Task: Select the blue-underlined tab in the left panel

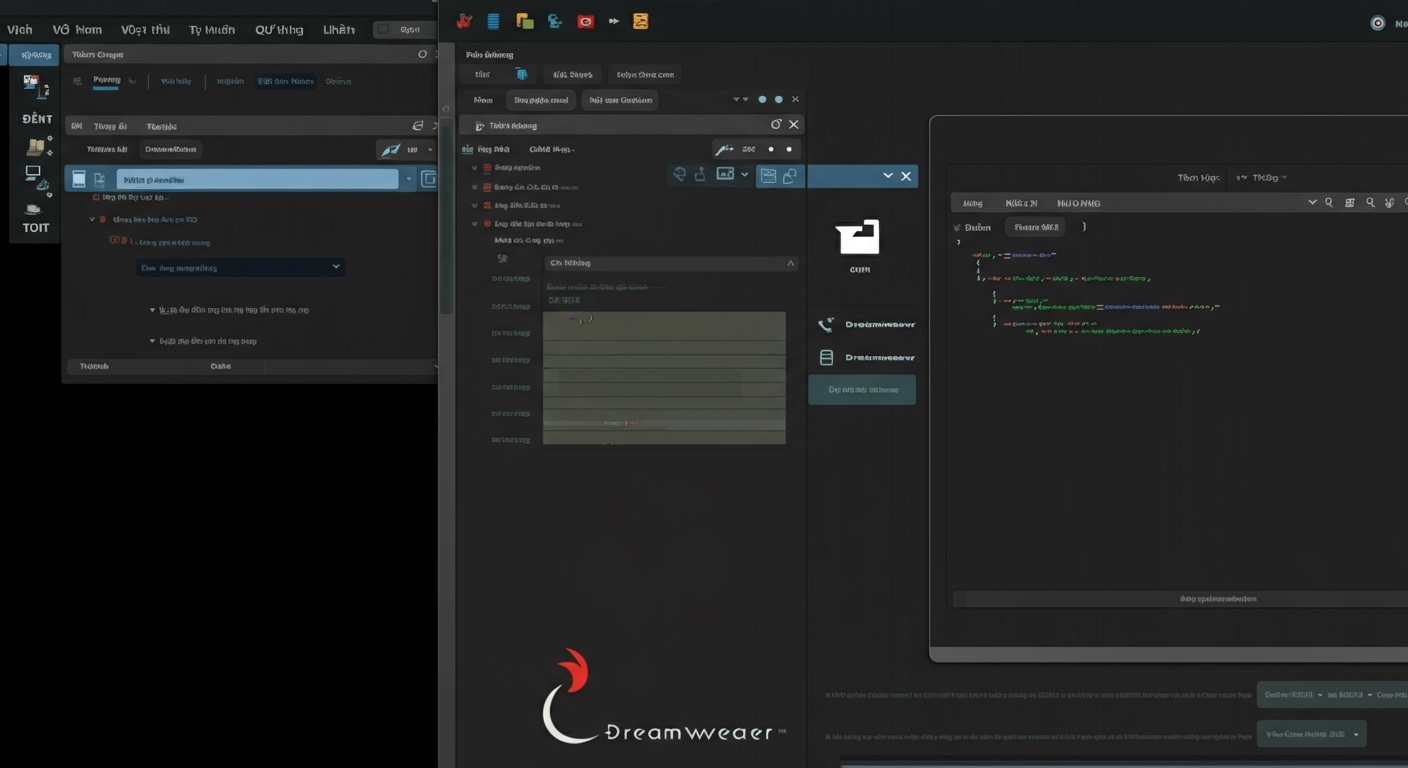Action: [106, 81]
